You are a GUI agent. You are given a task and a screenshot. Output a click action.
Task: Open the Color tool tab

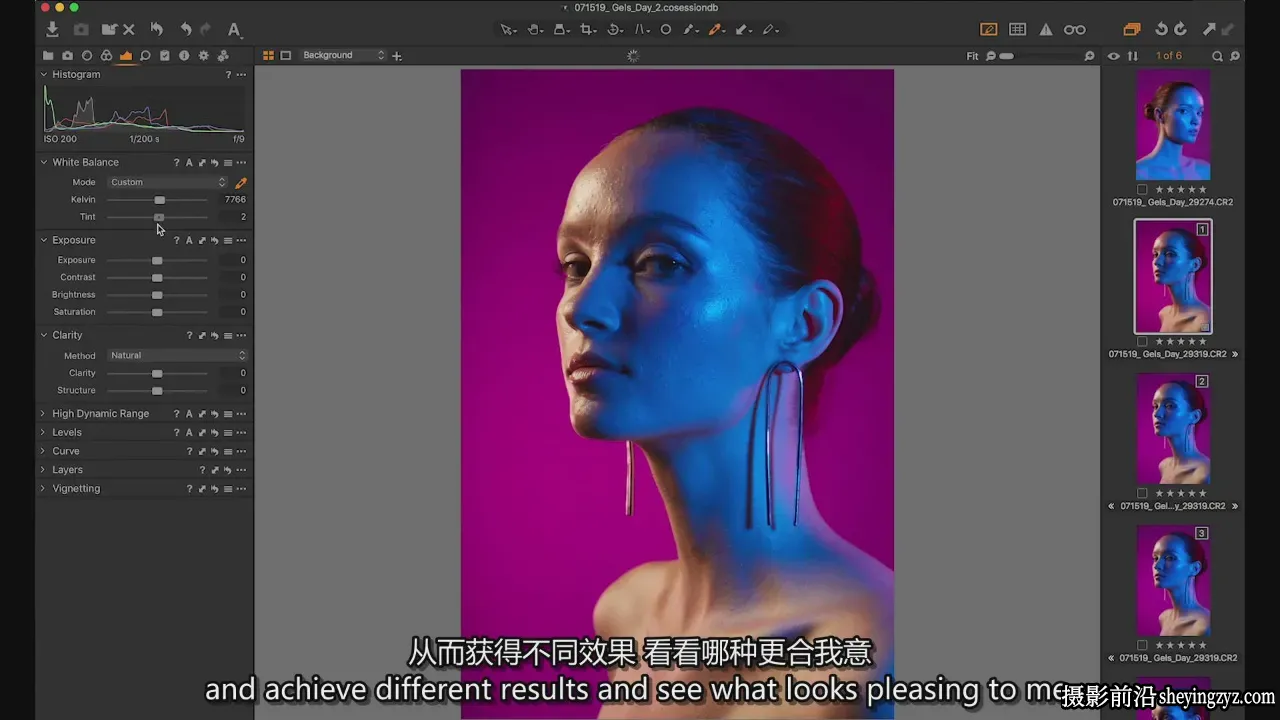coord(106,56)
